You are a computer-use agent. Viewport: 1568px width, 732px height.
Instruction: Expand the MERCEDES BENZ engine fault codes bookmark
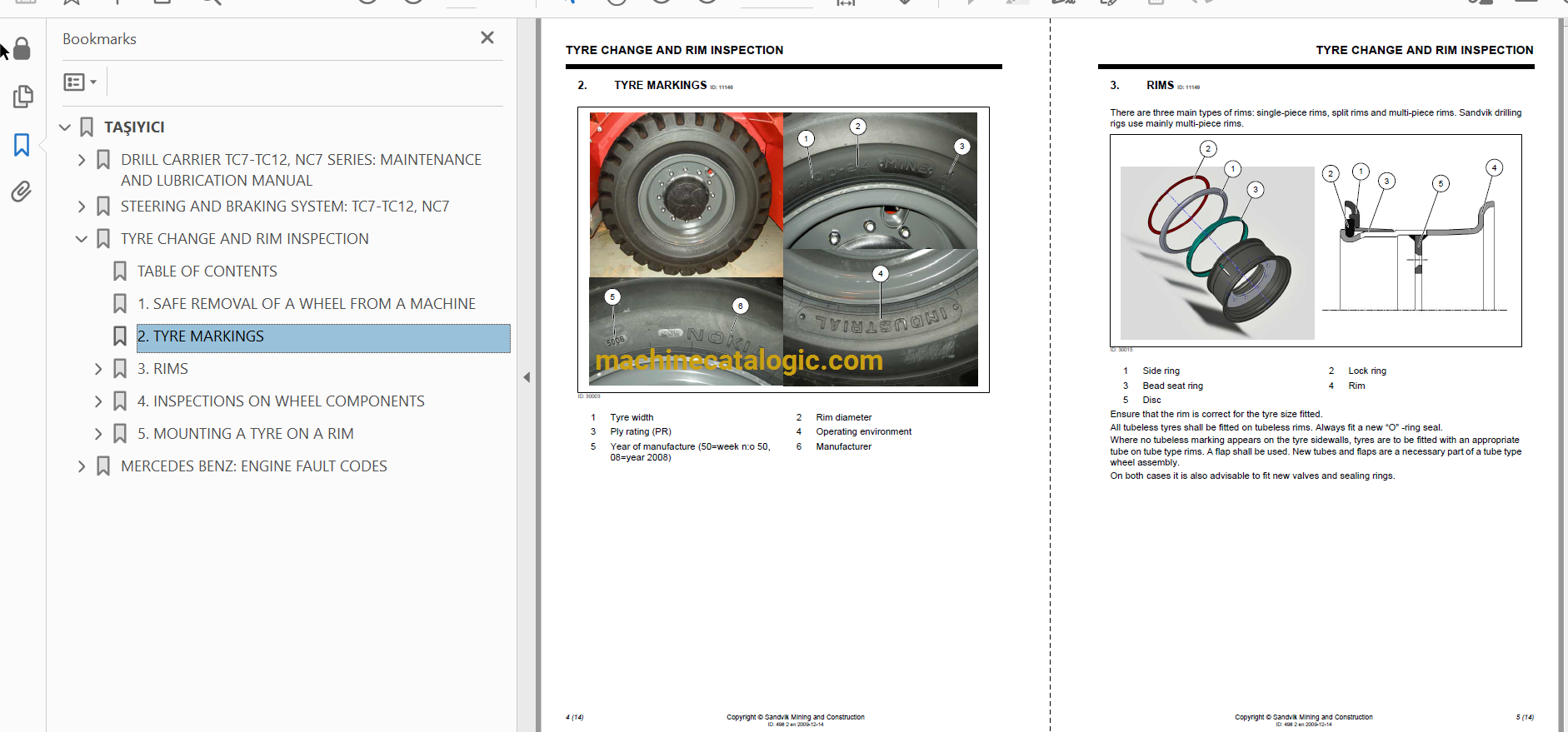tap(82, 466)
